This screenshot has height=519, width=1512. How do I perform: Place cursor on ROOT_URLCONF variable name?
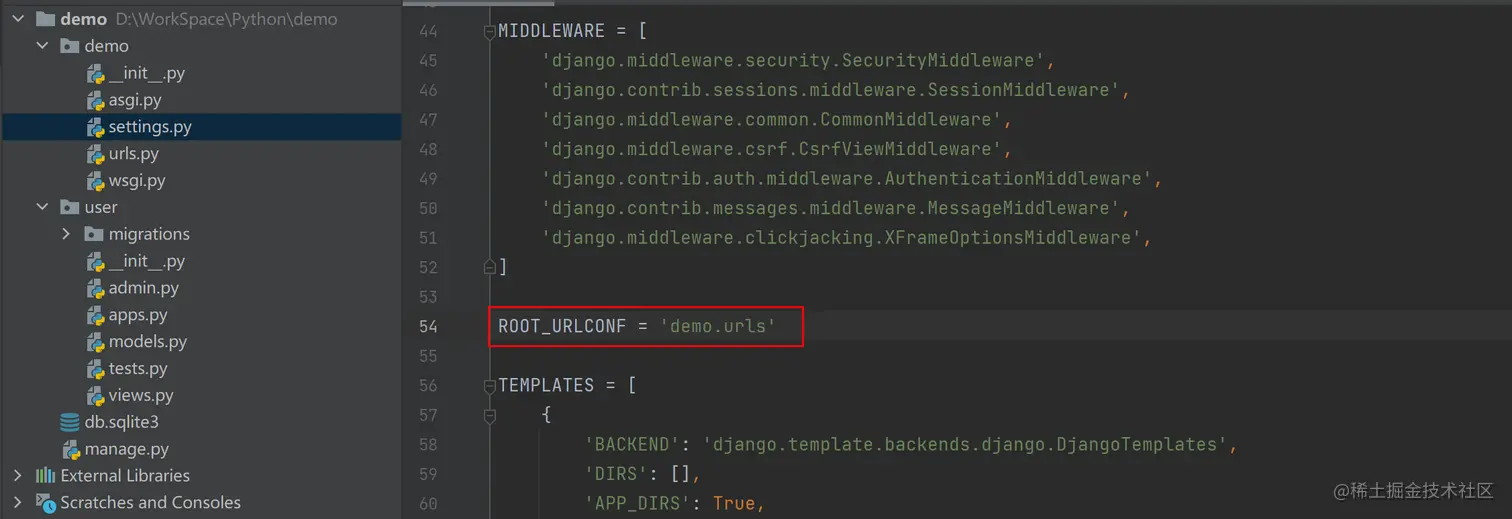(x=562, y=326)
